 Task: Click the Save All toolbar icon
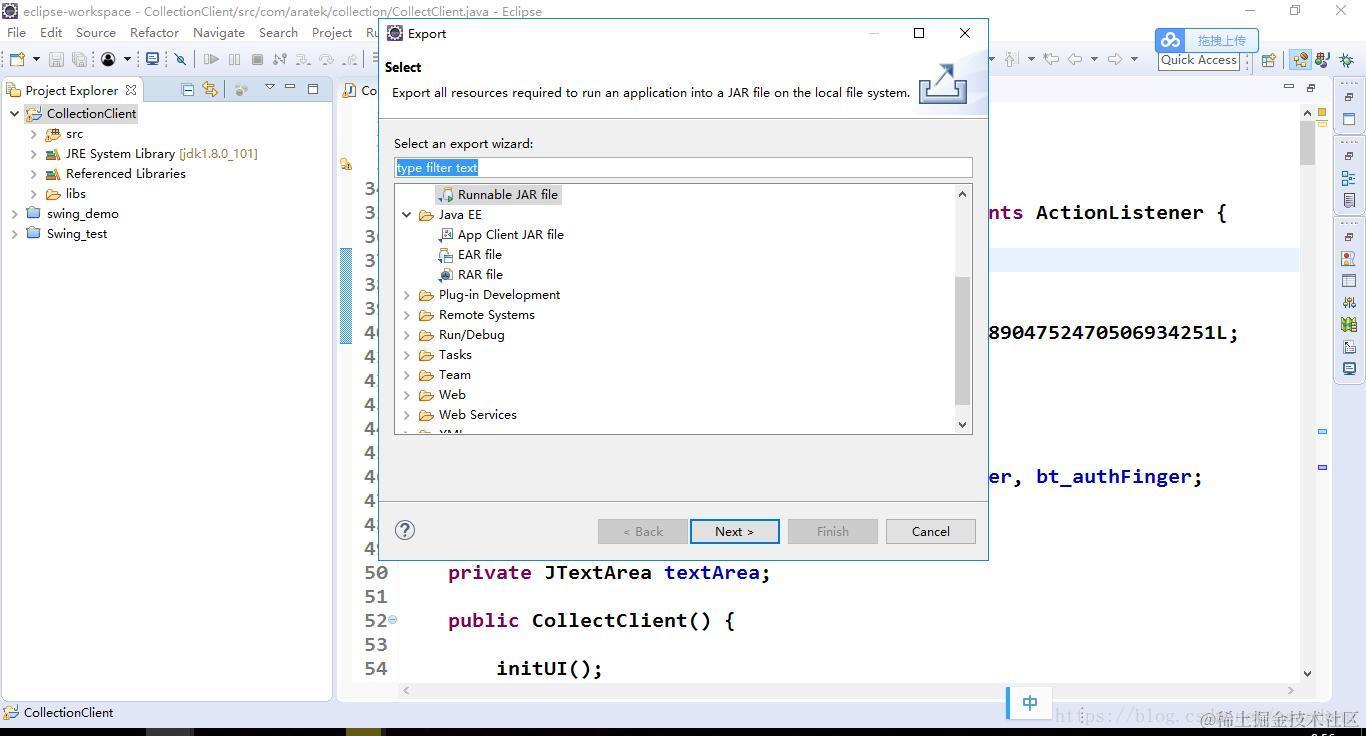tap(79, 60)
